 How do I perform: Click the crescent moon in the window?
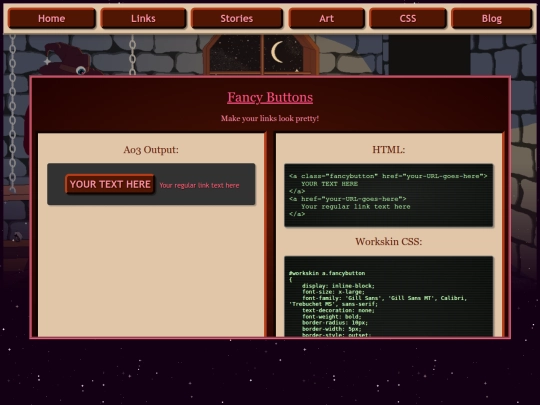(x=277, y=52)
